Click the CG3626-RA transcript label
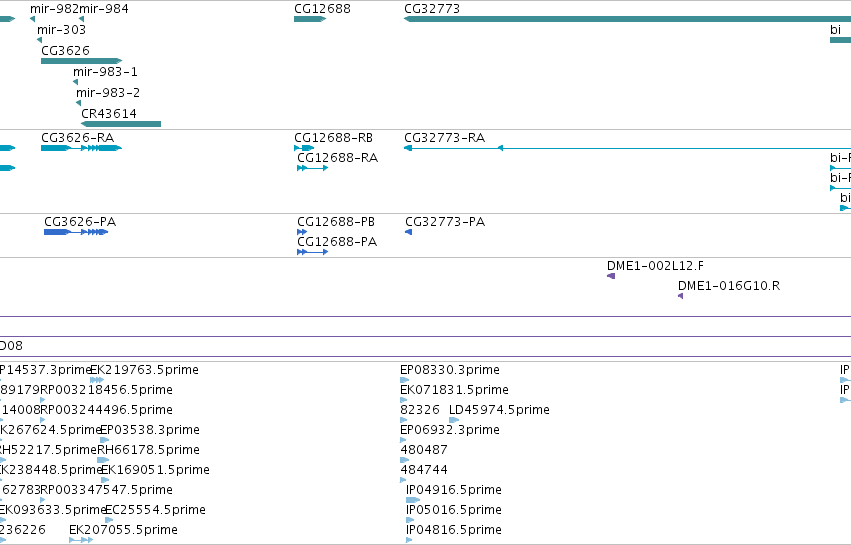Viewport: 851px width, 545px height. tap(78, 137)
